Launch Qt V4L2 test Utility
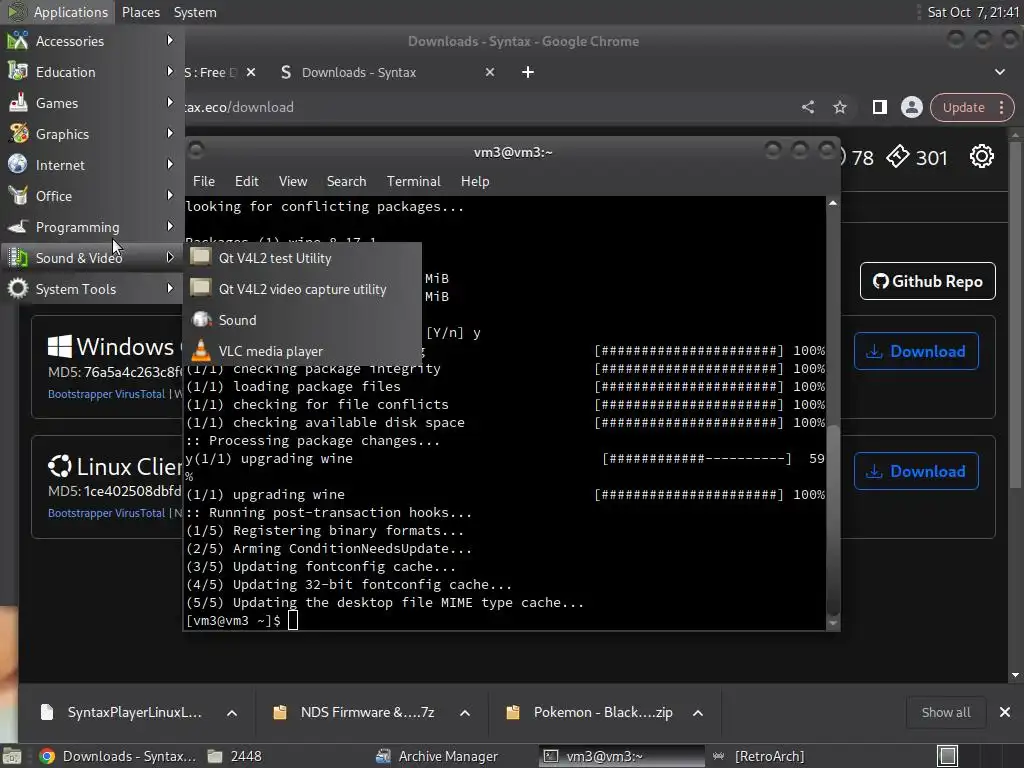The width and height of the screenshot is (1024, 768). point(303,258)
